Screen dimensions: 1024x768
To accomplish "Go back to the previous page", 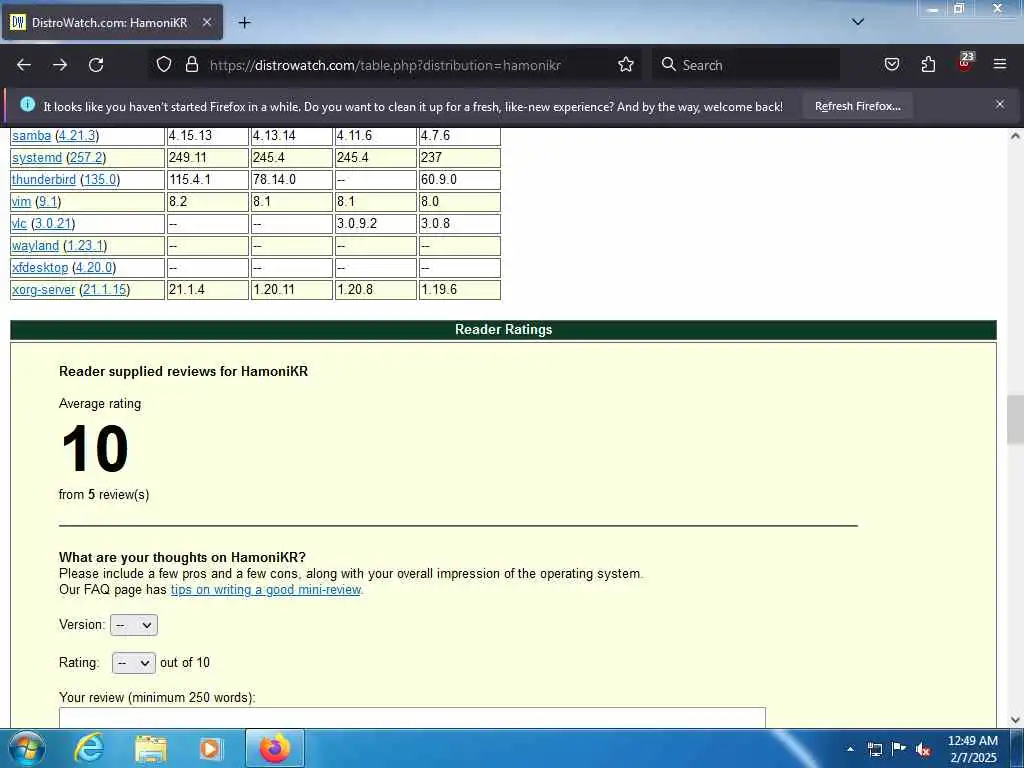I will 24,65.
